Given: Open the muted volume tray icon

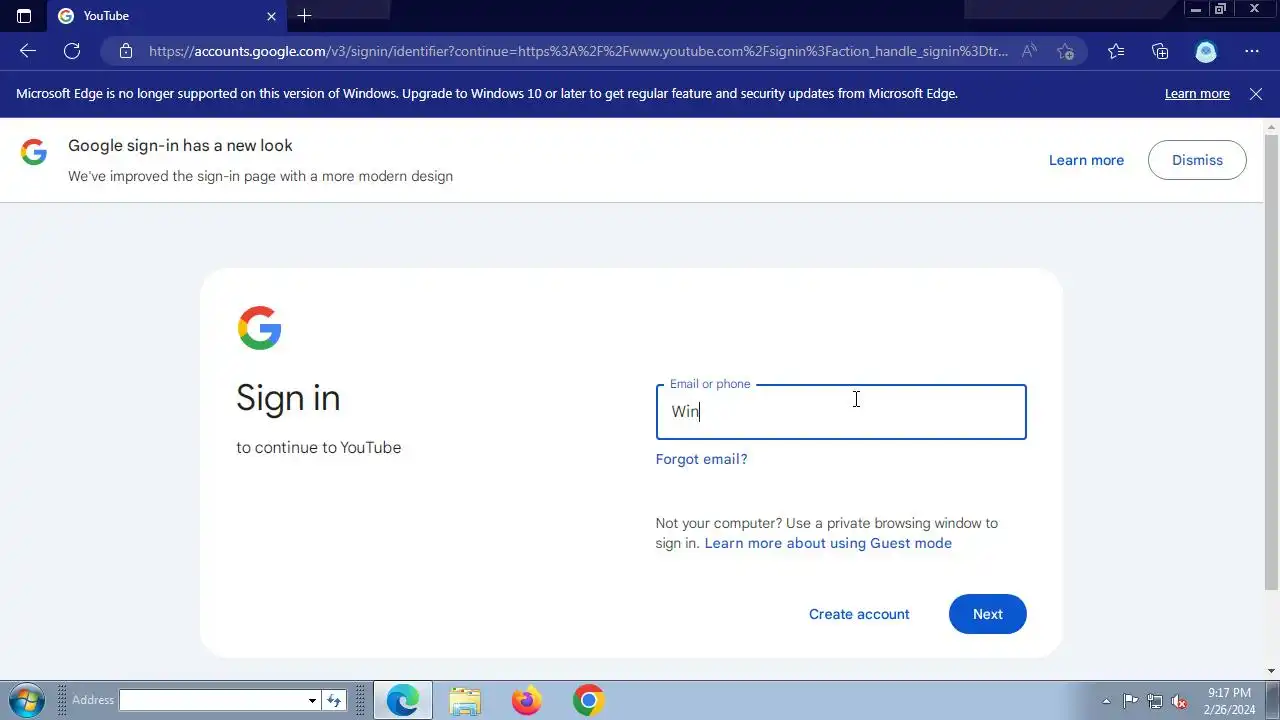Looking at the screenshot, I should 1180,701.
